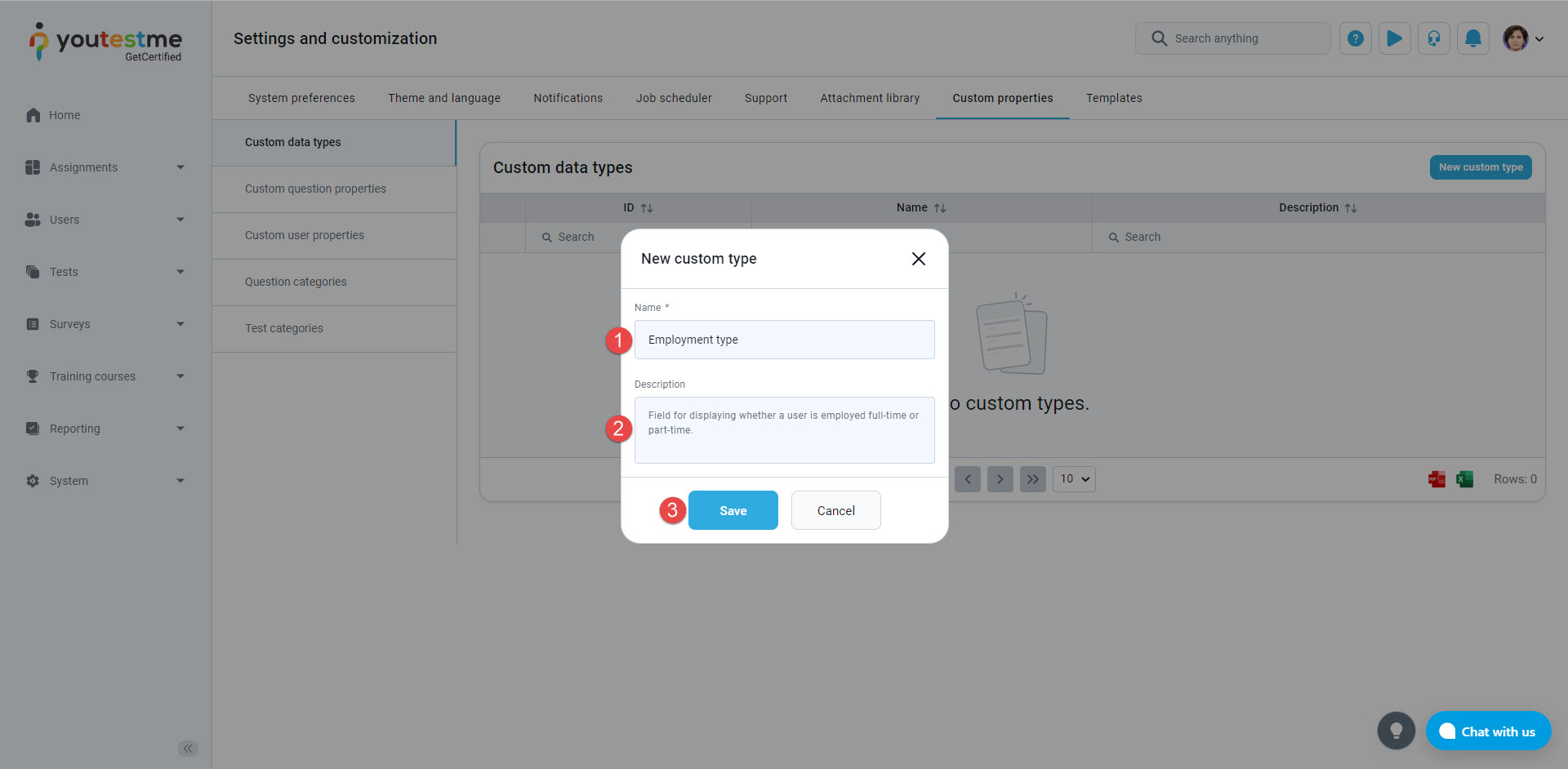Open the notifications bell icon
This screenshot has height=769, width=1568.
click(1472, 38)
